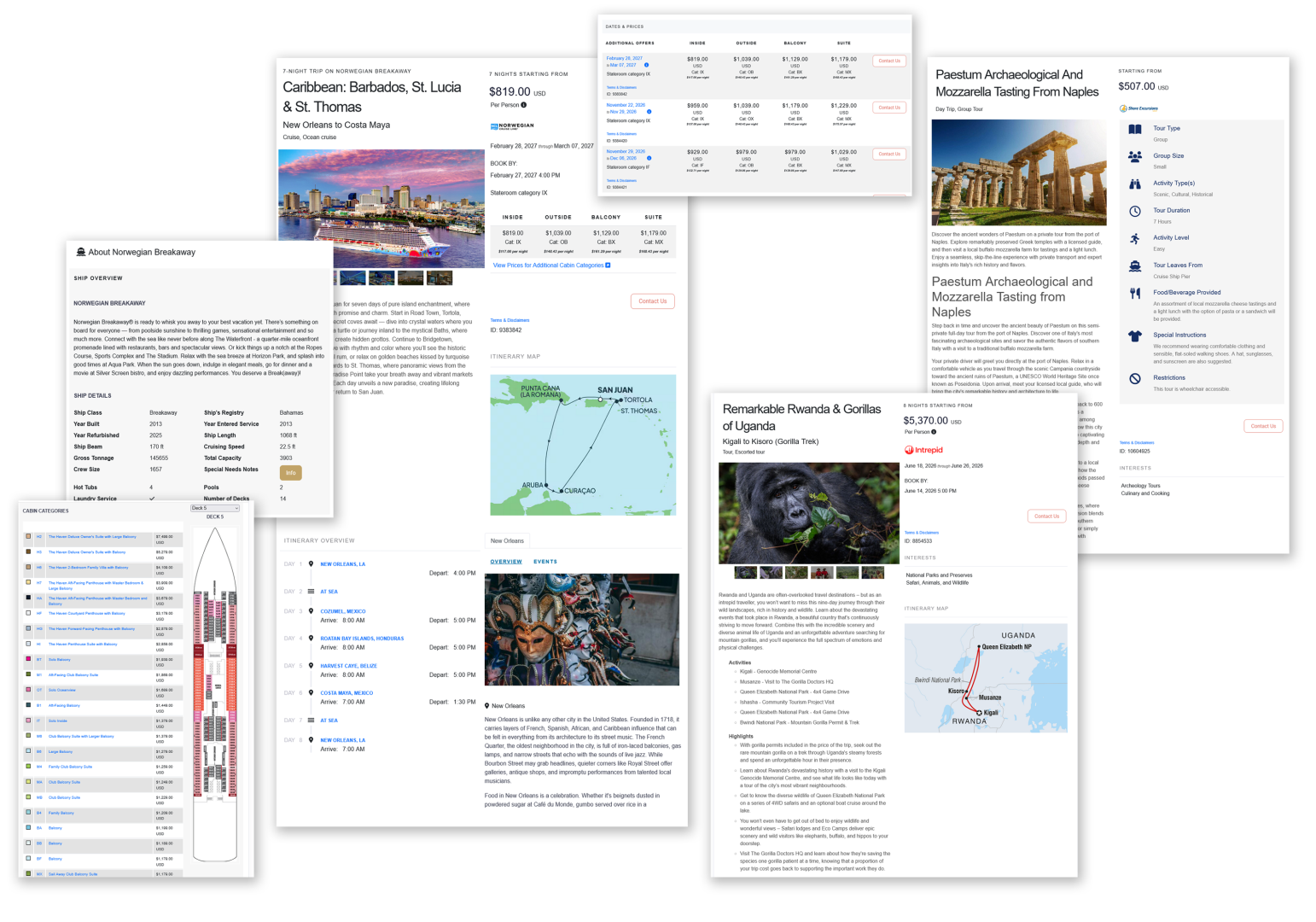Image resolution: width=1316 pixels, height=922 pixels.
Task: Select the New Orleans port tab
Action: tap(507, 540)
